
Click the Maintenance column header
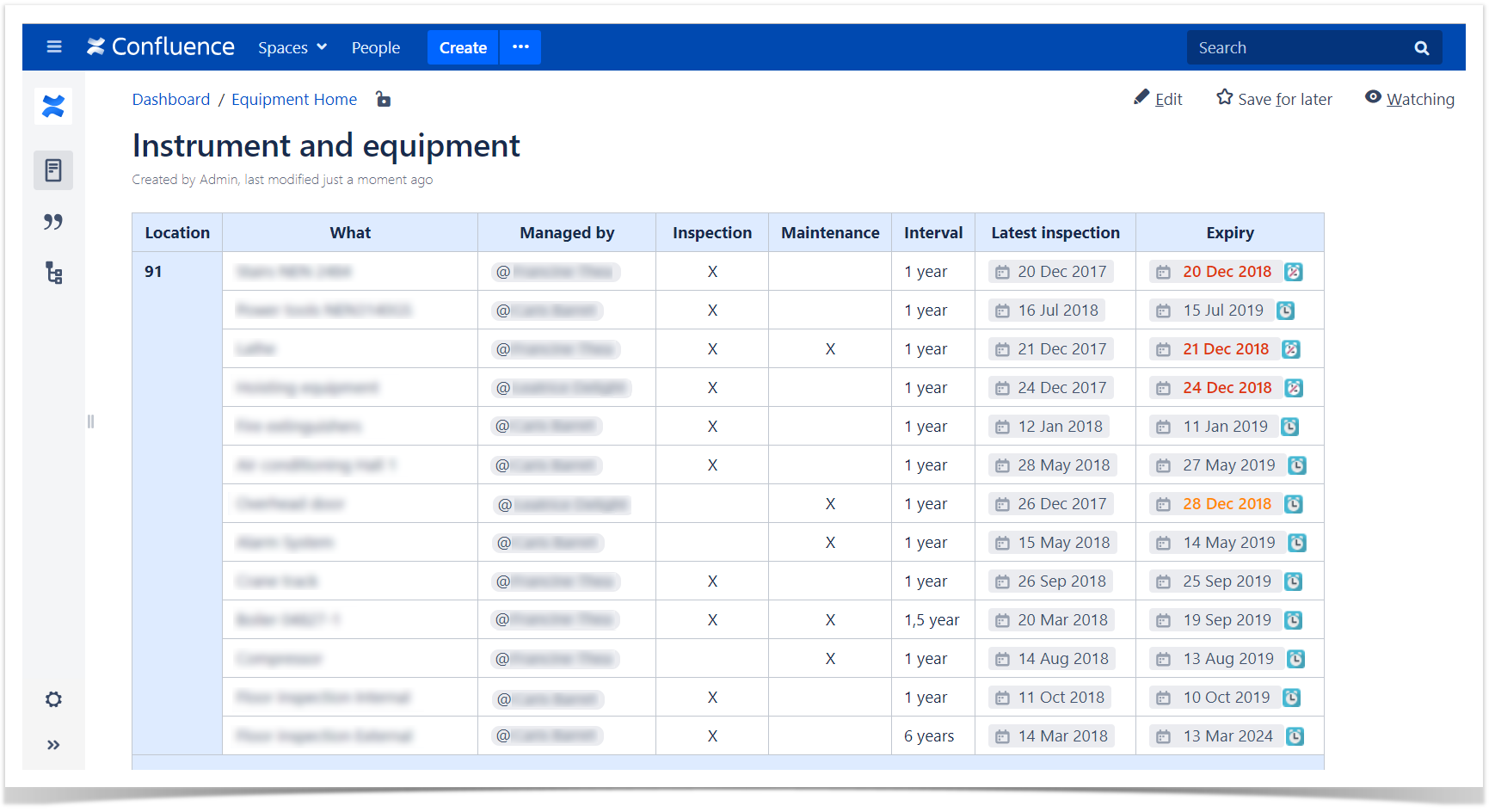(x=830, y=233)
